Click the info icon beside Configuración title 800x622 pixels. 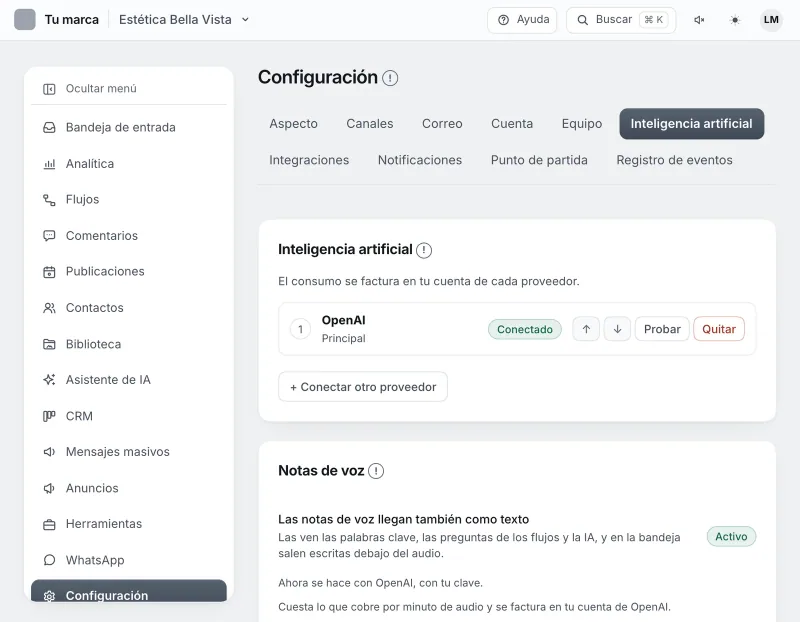pos(390,78)
